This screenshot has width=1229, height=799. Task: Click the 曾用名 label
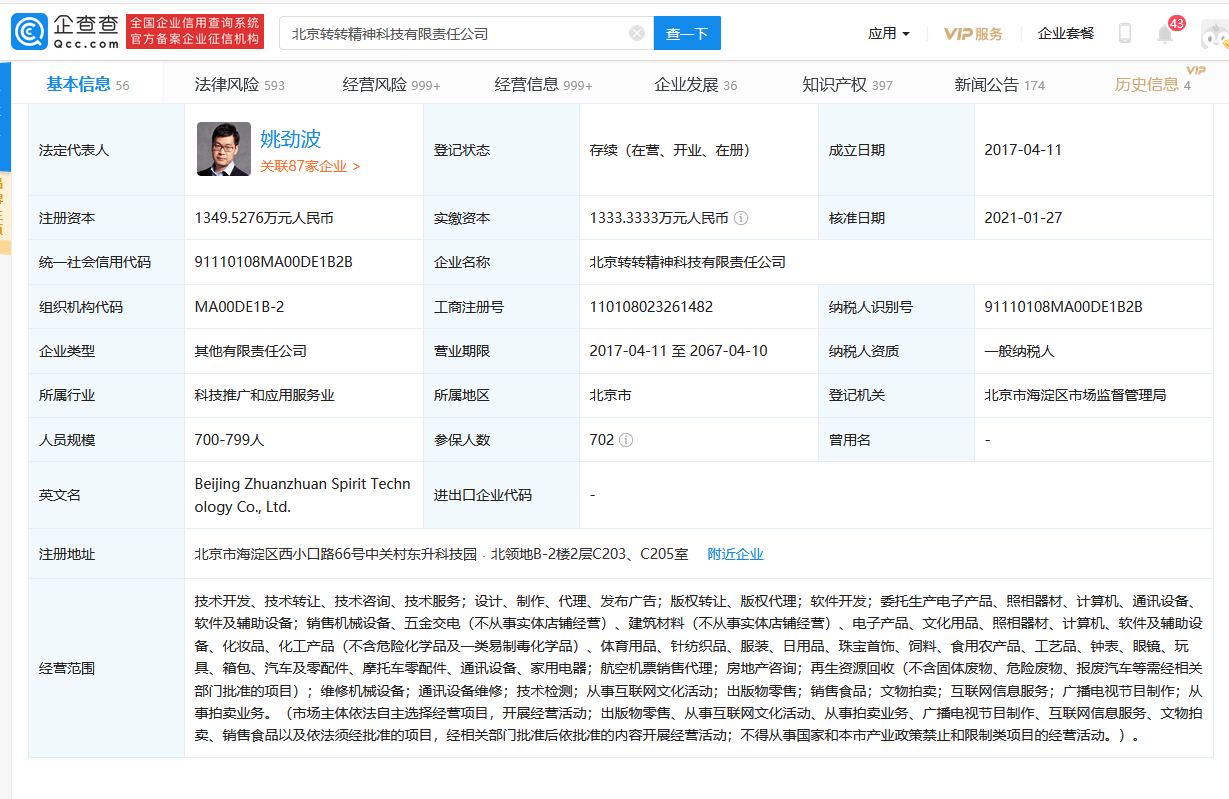[x=850, y=440]
